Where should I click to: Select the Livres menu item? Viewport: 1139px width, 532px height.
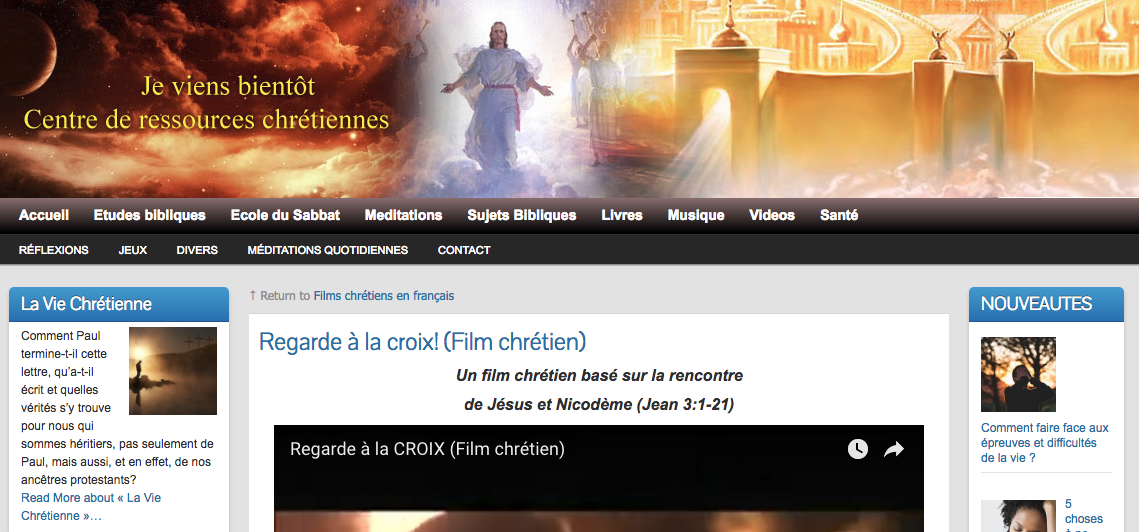click(x=622, y=215)
